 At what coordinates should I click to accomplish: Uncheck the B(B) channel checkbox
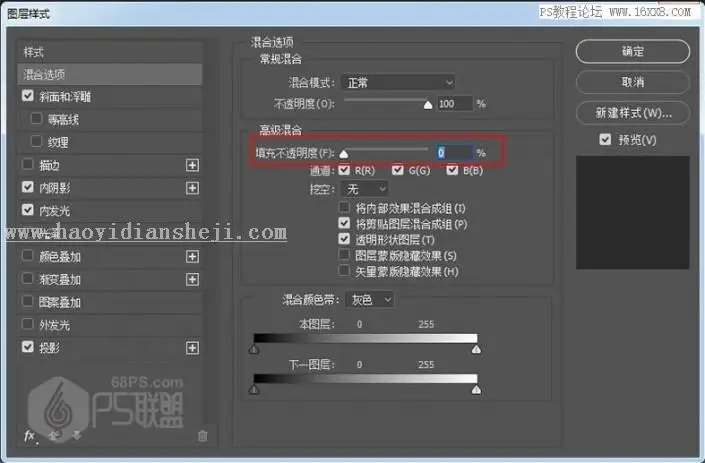[452, 170]
